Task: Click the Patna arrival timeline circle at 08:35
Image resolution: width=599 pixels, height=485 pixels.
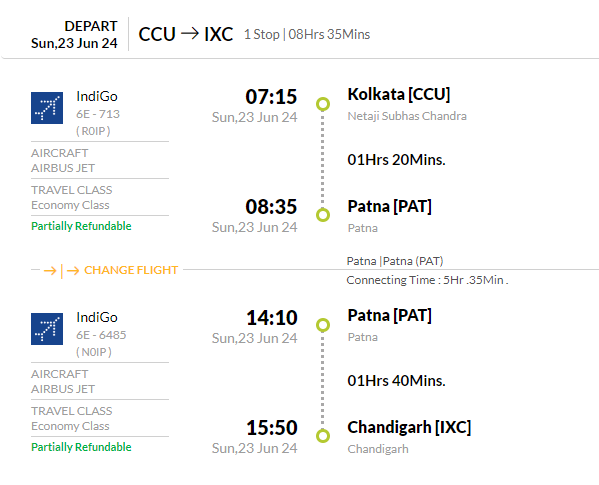Action: click(323, 215)
